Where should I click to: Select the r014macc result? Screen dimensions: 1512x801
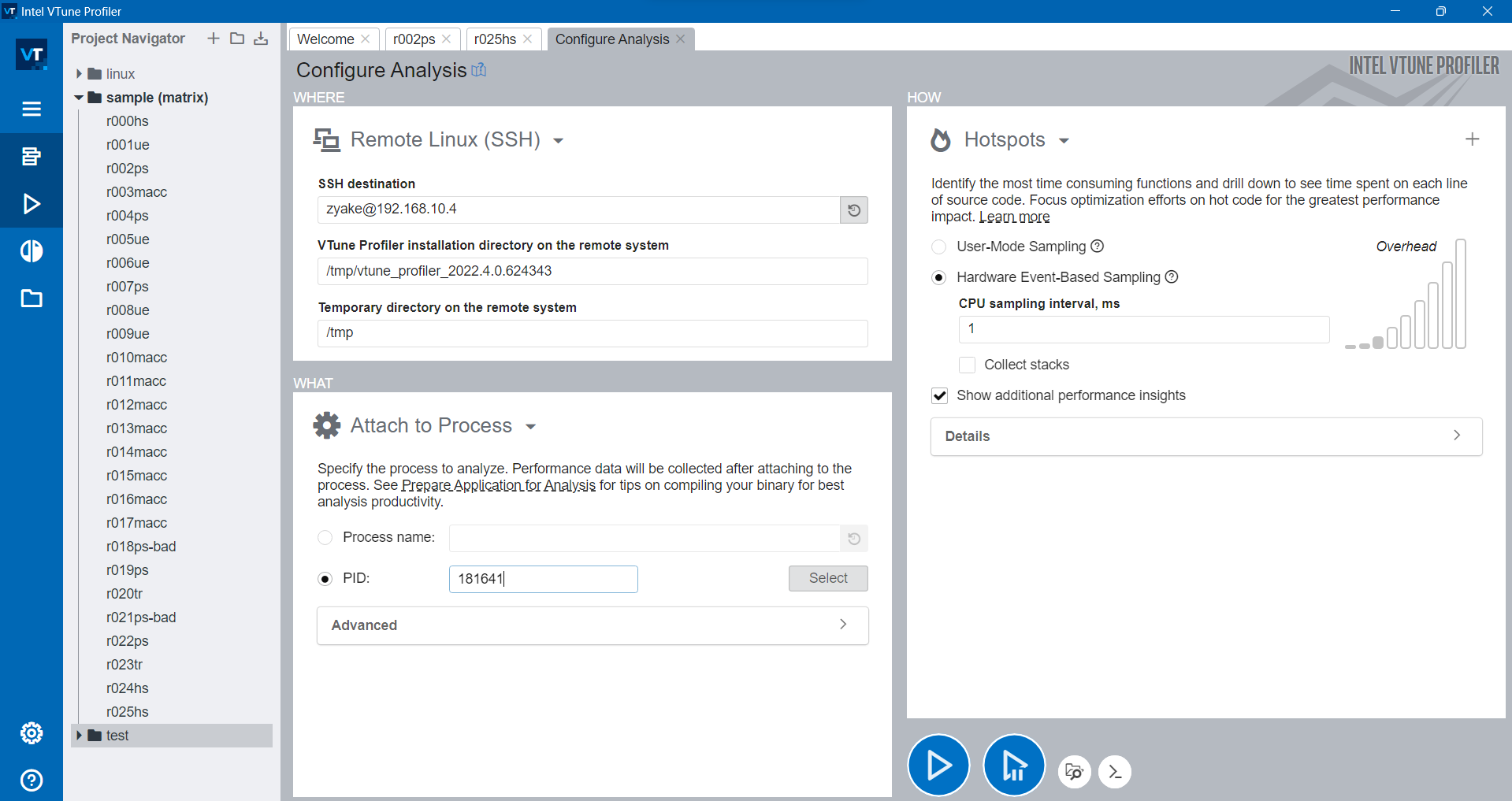137,452
